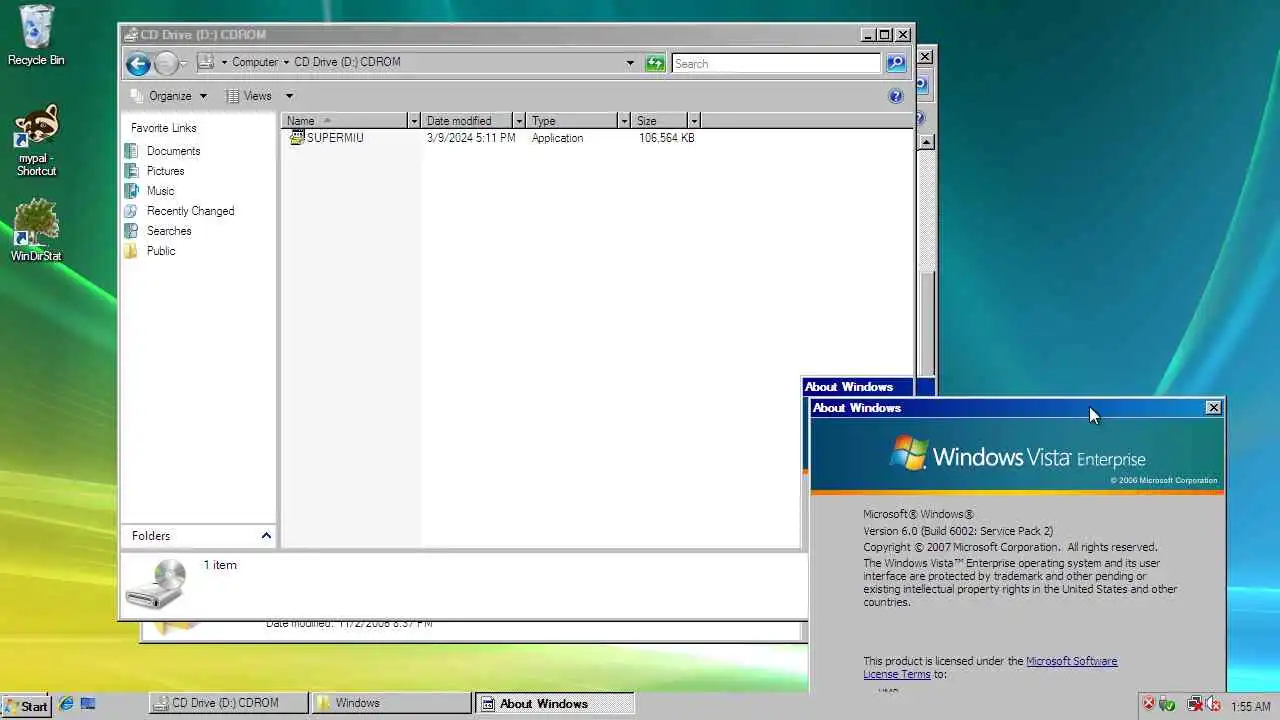
Task: Open Explorer help question-mark icon
Action: point(896,96)
